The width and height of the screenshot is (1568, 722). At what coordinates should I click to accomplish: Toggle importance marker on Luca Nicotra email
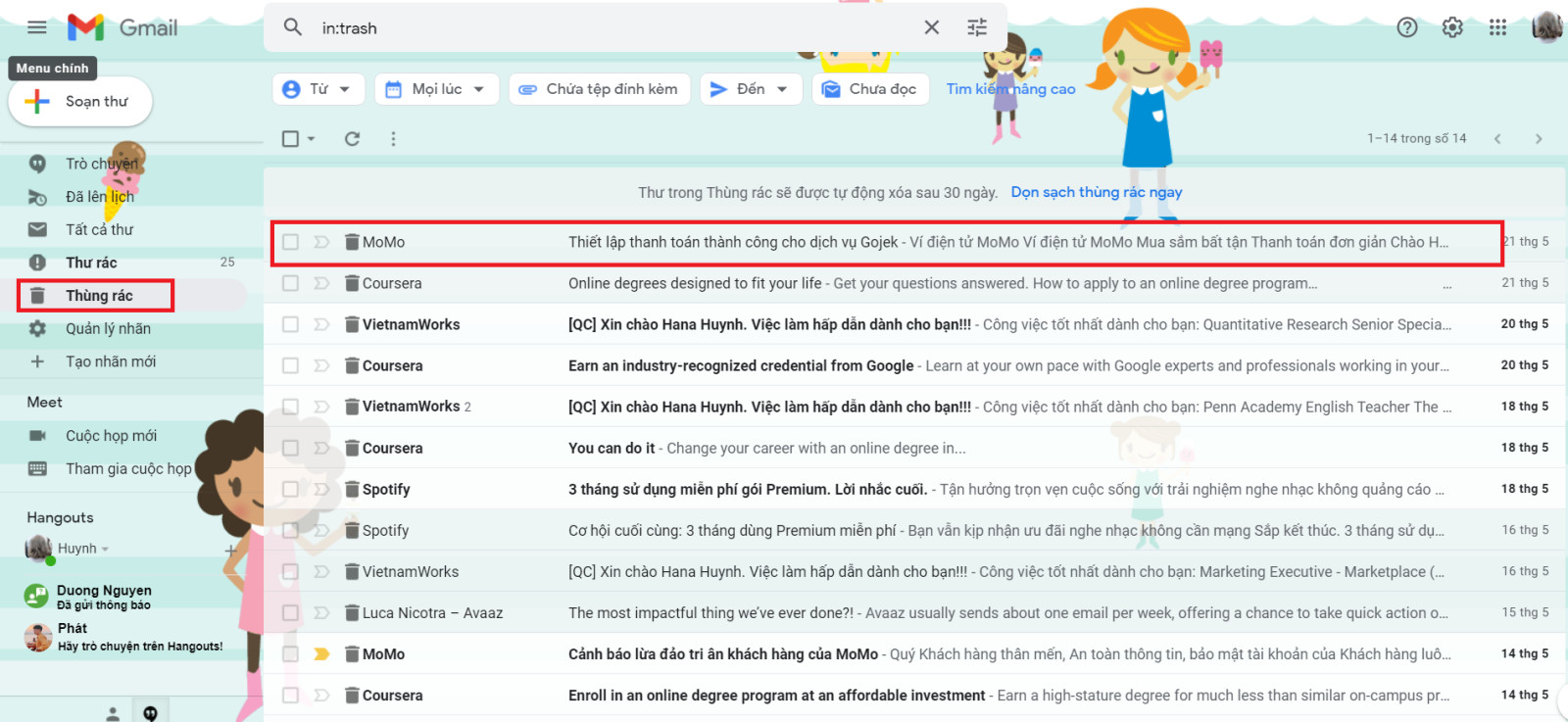point(321,612)
